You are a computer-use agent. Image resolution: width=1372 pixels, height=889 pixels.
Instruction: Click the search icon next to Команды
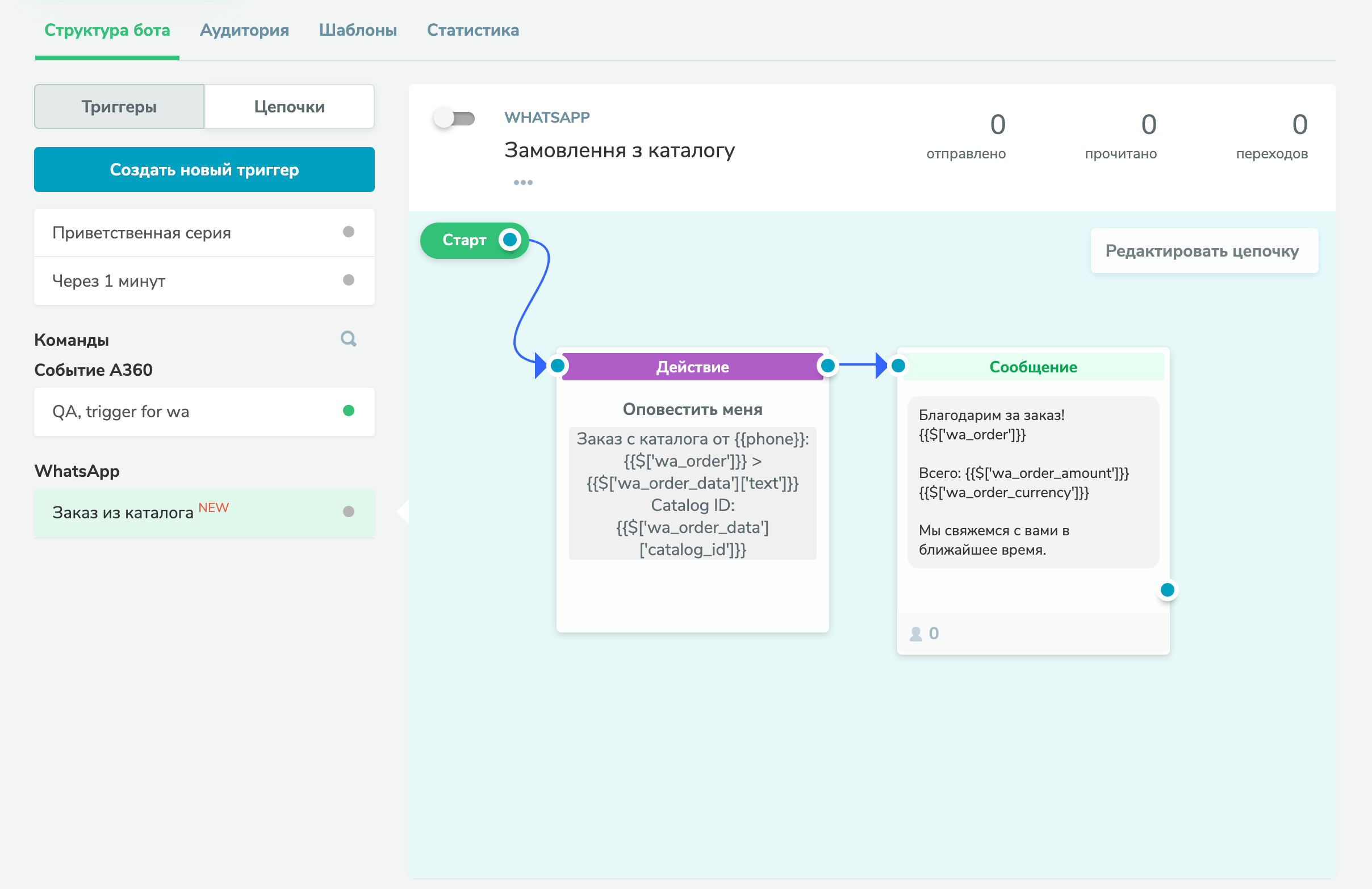coord(348,339)
